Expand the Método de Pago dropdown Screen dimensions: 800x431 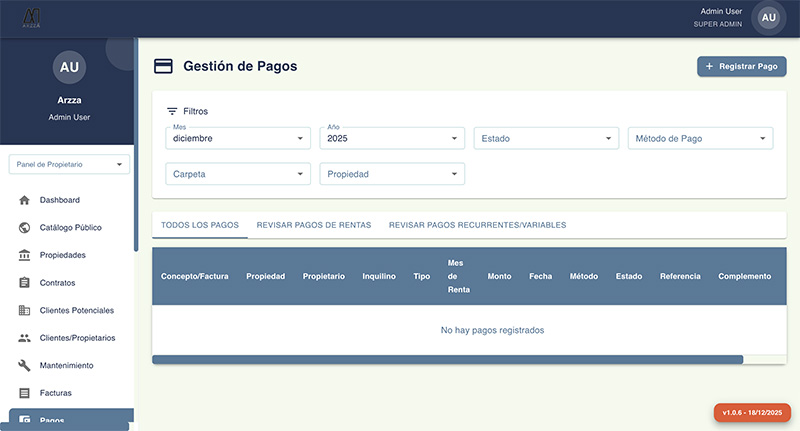click(x=700, y=139)
